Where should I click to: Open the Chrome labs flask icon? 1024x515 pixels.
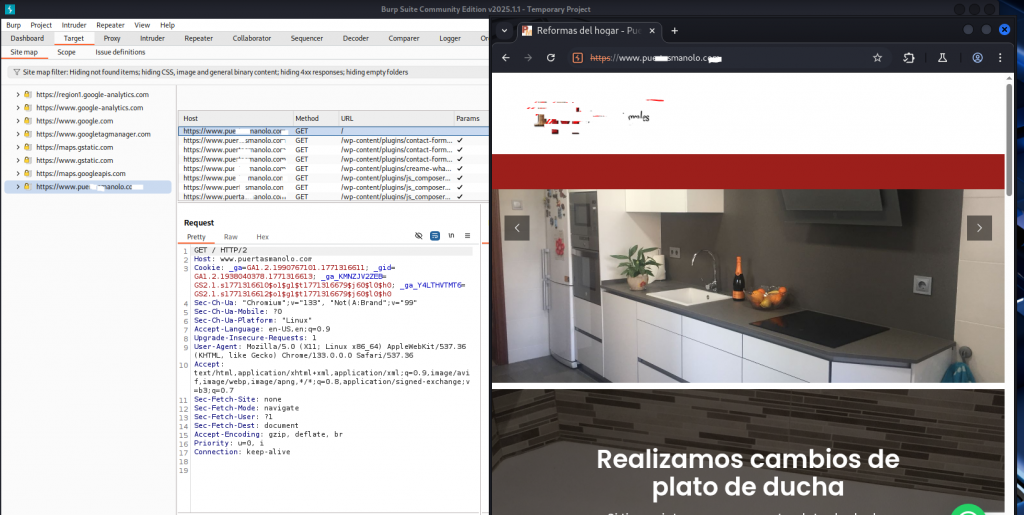click(942, 58)
